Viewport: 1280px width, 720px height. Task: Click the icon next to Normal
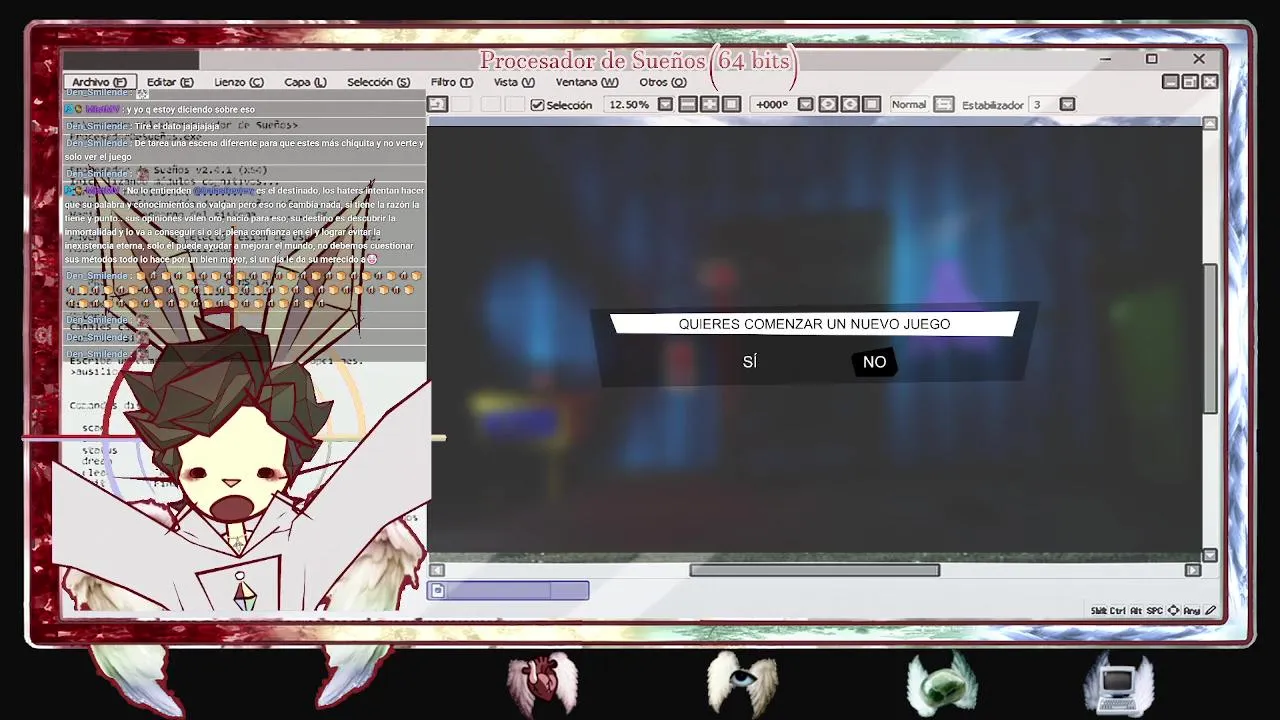pos(944,105)
